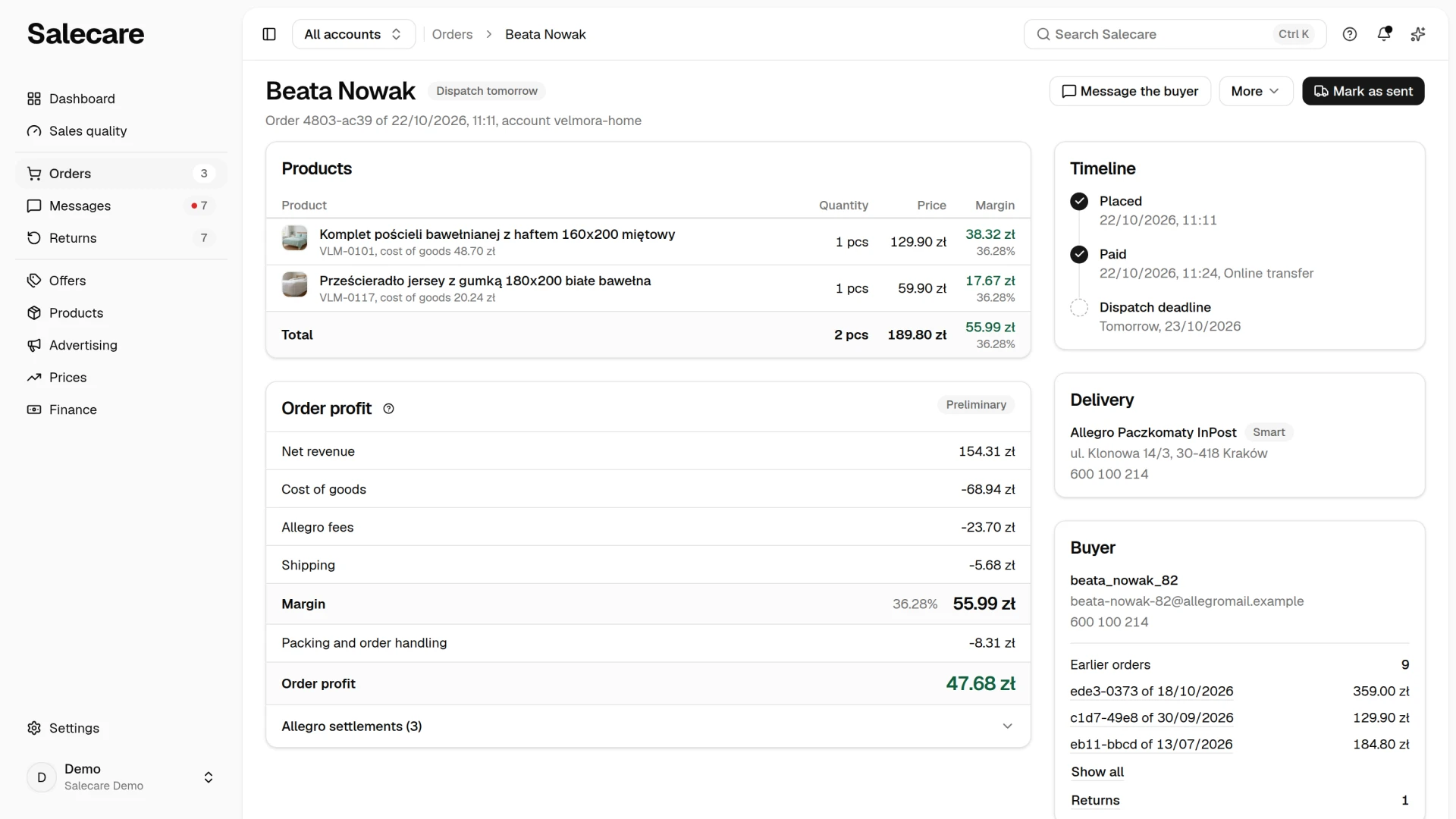1456x819 pixels.
Task: Click the Salecare logo
Action: 86,34
